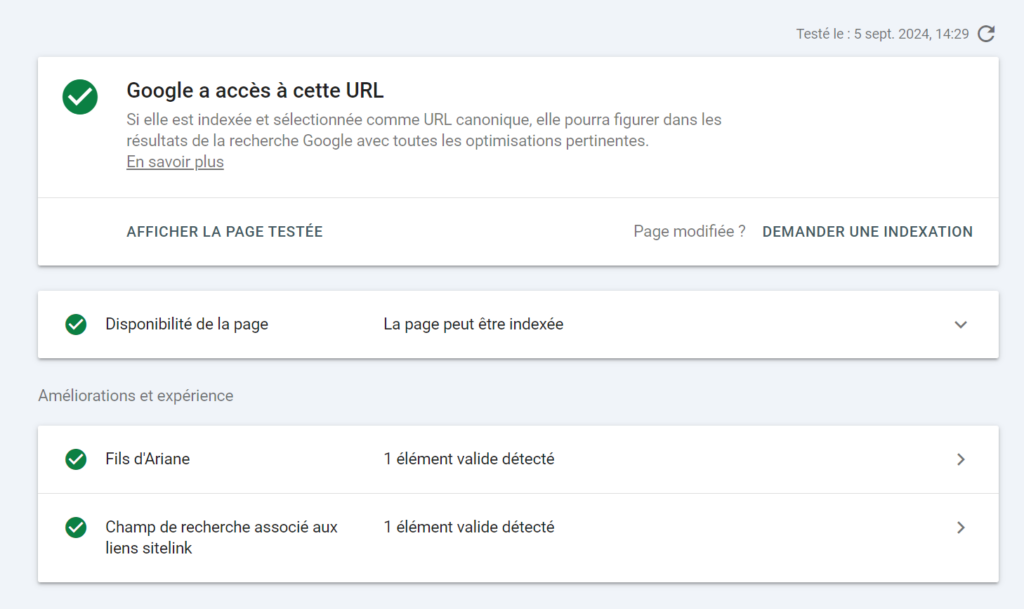Click the La page peut être indexée status

tap(473, 324)
